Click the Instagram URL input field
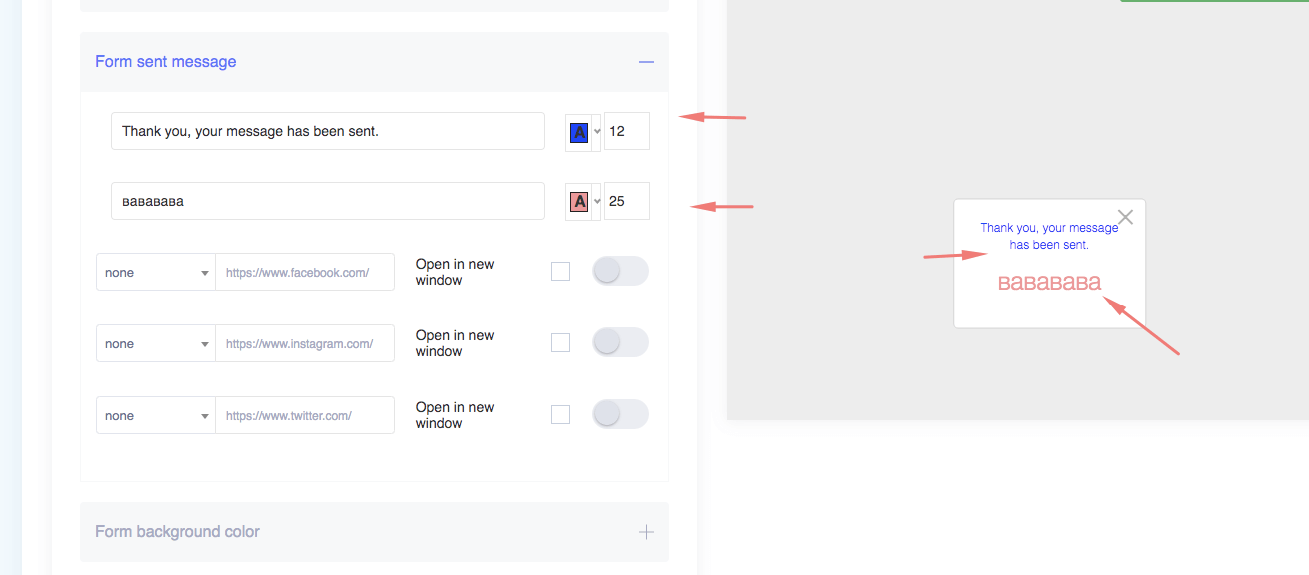1309x575 pixels. click(304, 343)
